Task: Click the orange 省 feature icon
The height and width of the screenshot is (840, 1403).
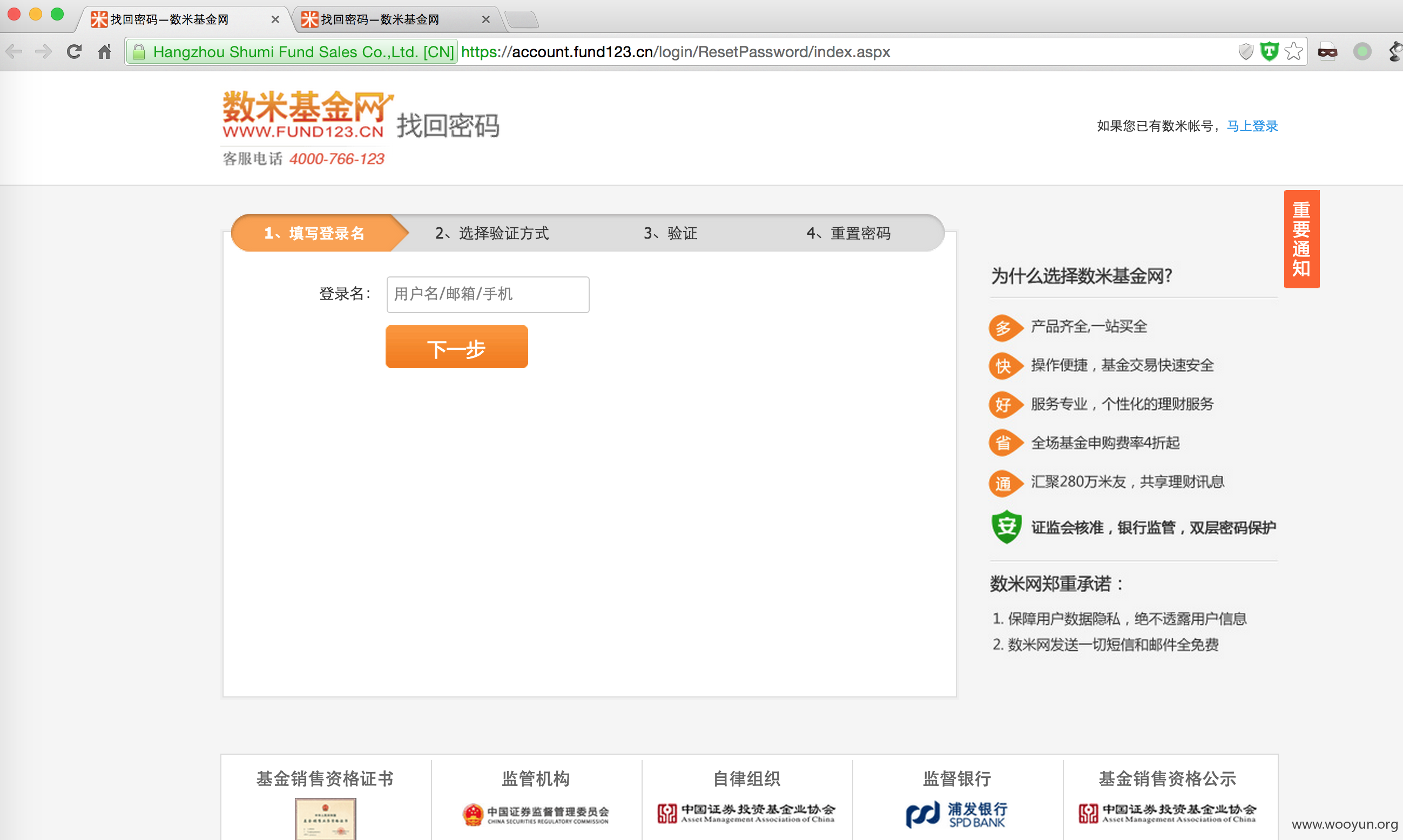Action: 1006,443
